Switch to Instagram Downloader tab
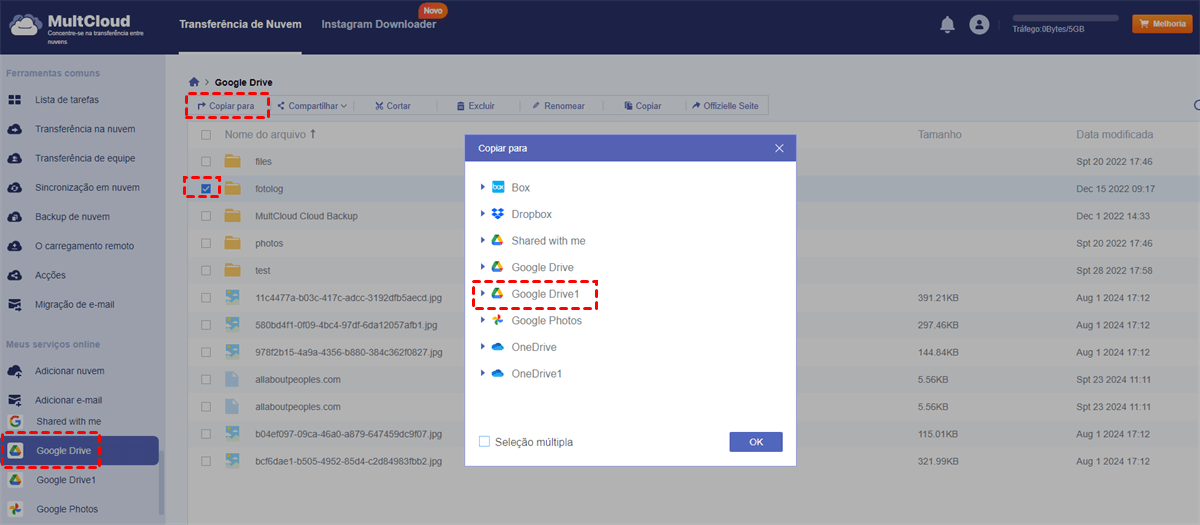 [378, 24]
